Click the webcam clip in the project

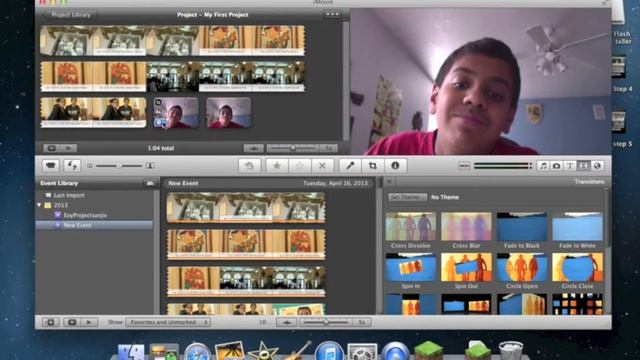pos(176,113)
